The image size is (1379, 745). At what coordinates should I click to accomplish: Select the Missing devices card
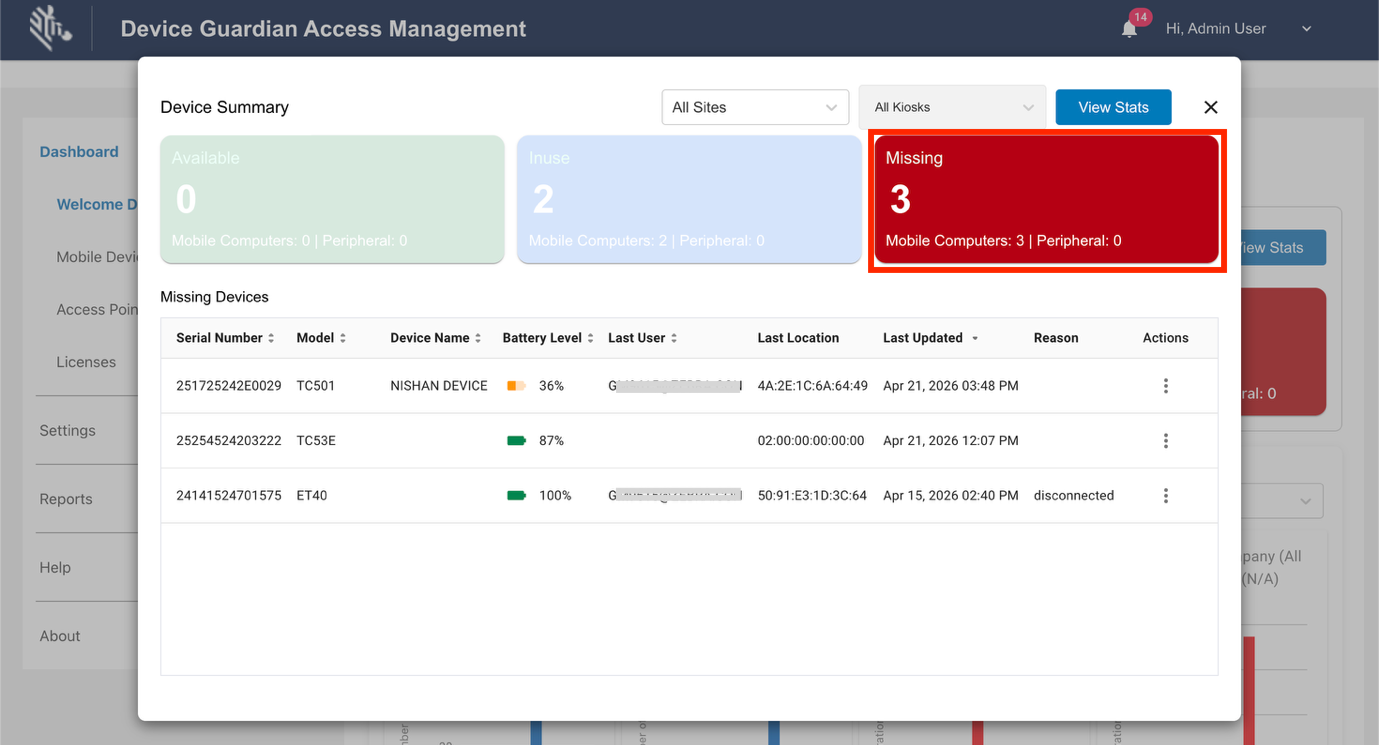coord(1046,199)
